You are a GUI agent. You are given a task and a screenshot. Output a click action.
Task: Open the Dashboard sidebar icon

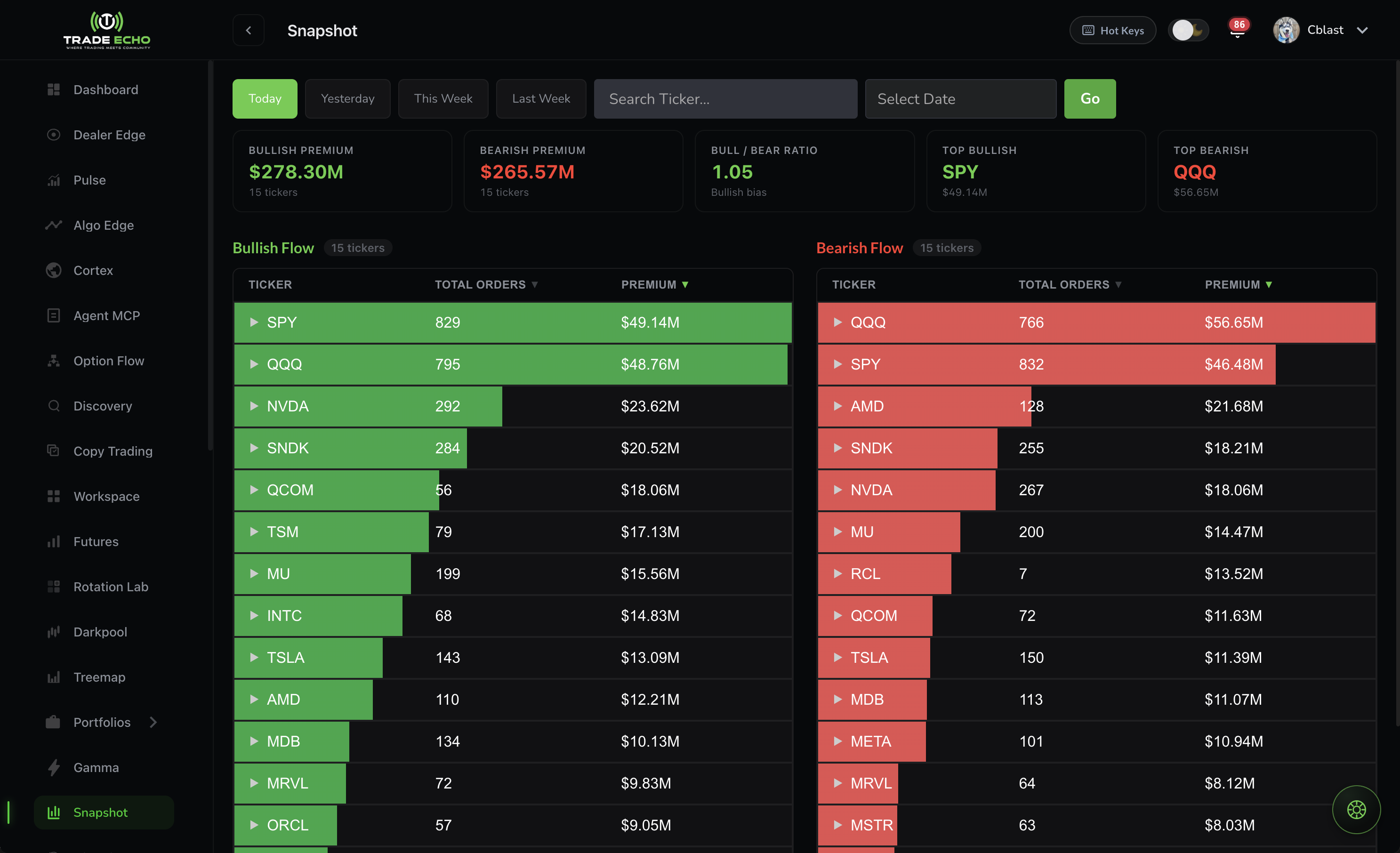click(53, 90)
